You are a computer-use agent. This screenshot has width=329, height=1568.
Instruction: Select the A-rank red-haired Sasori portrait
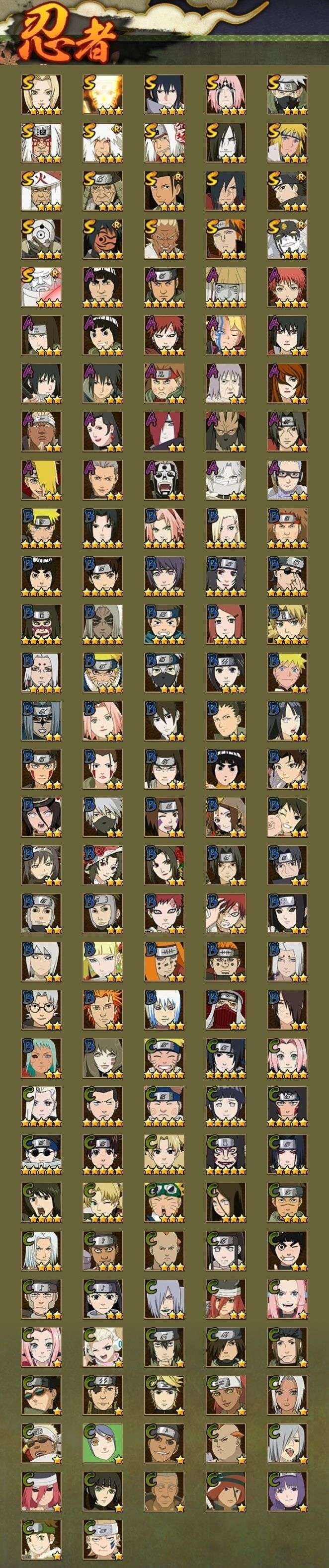click(x=288, y=287)
